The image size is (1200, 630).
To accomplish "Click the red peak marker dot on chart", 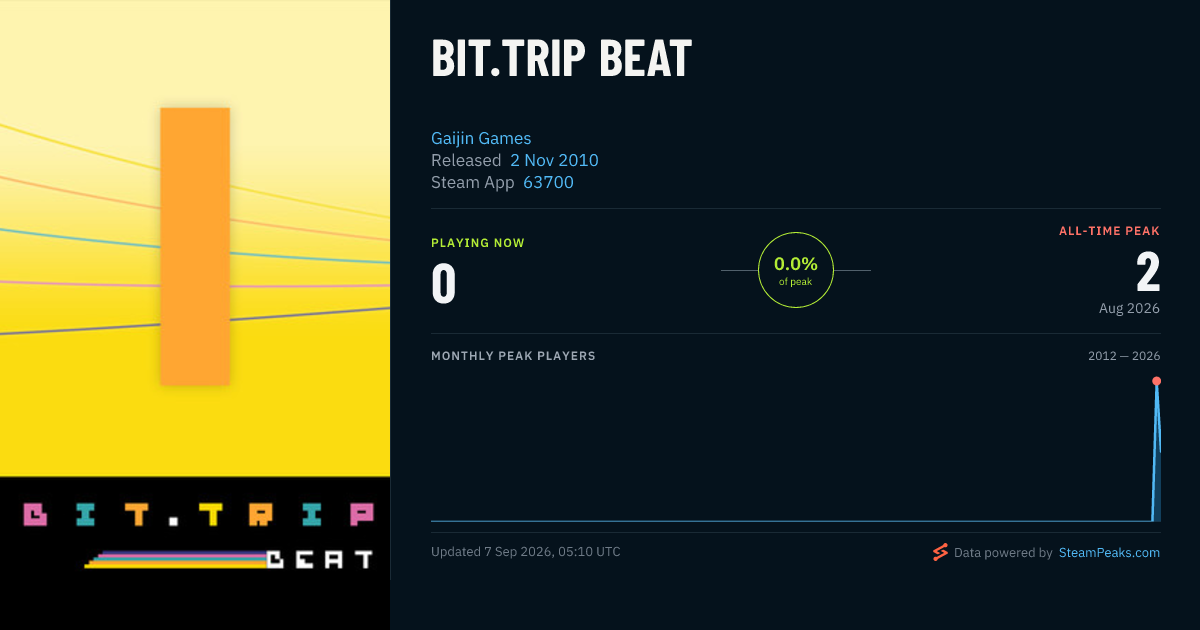I will click(x=1156, y=381).
